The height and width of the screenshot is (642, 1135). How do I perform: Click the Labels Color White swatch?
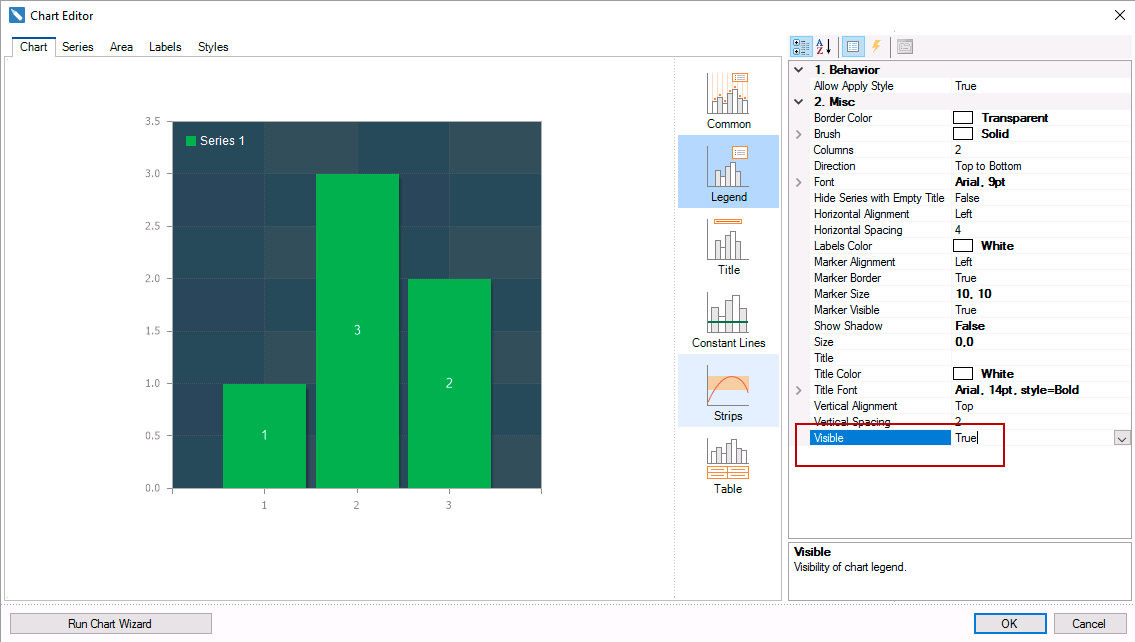[x=963, y=246]
